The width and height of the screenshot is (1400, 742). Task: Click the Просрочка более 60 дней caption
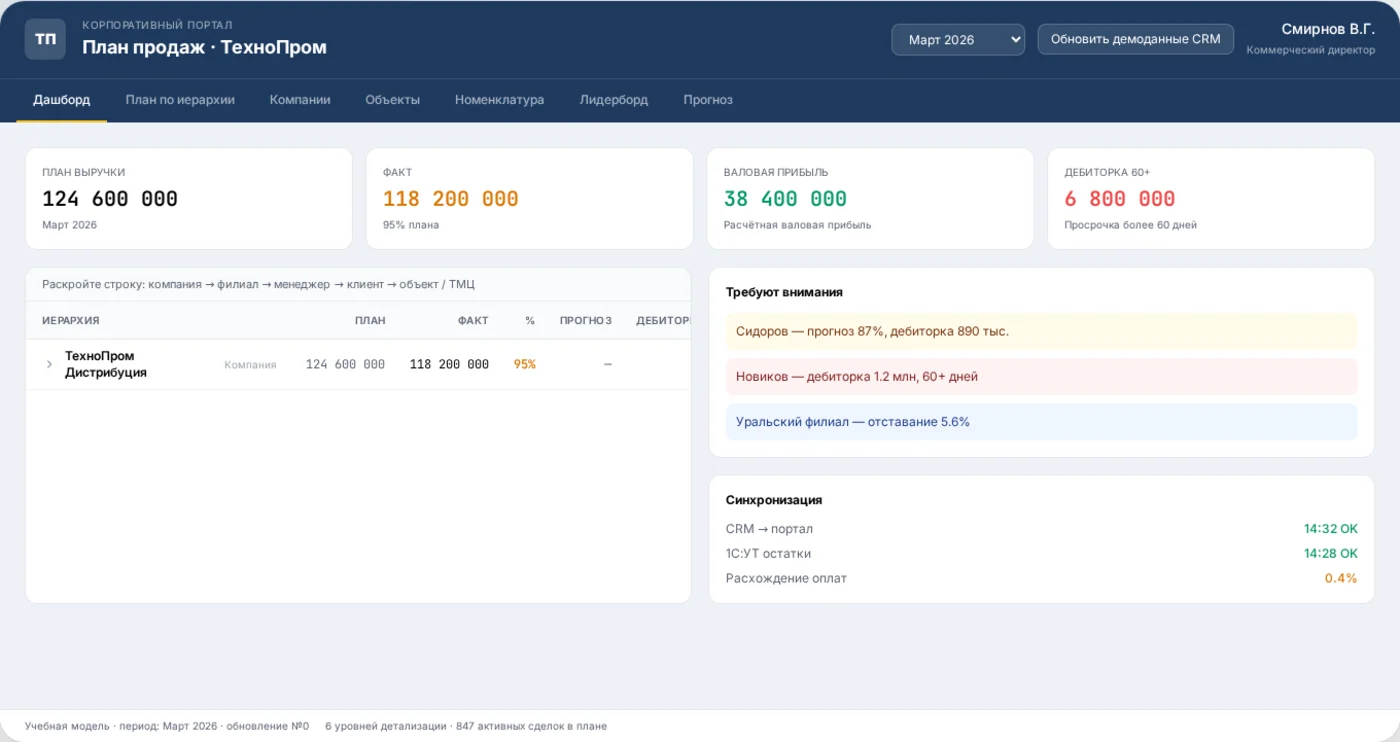point(1130,225)
